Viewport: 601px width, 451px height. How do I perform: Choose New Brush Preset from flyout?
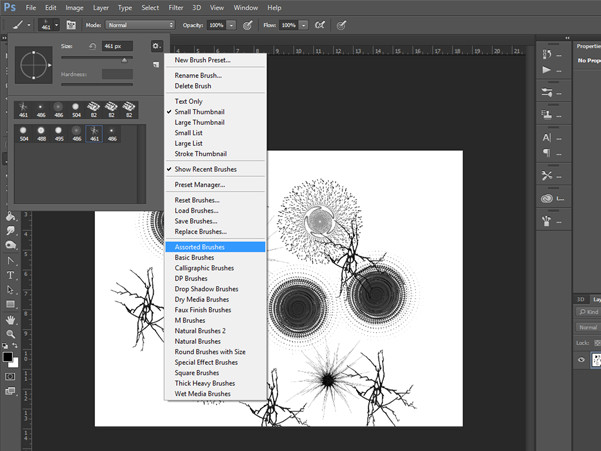(202, 60)
